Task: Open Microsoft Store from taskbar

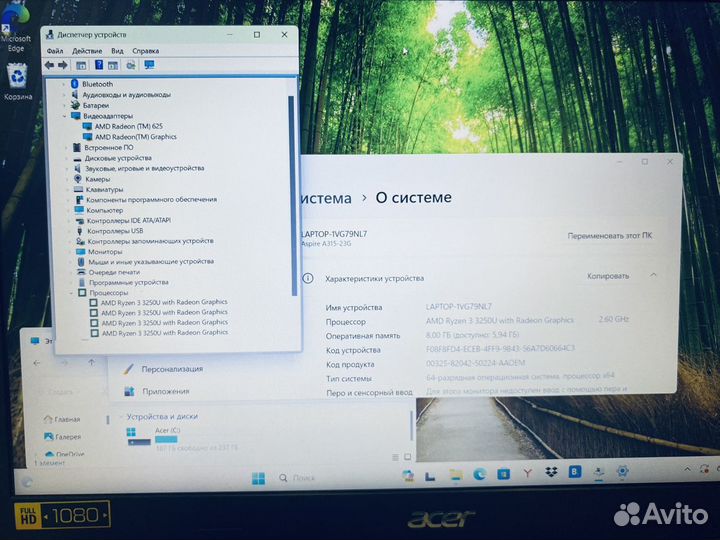Action: click(x=504, y=474)
